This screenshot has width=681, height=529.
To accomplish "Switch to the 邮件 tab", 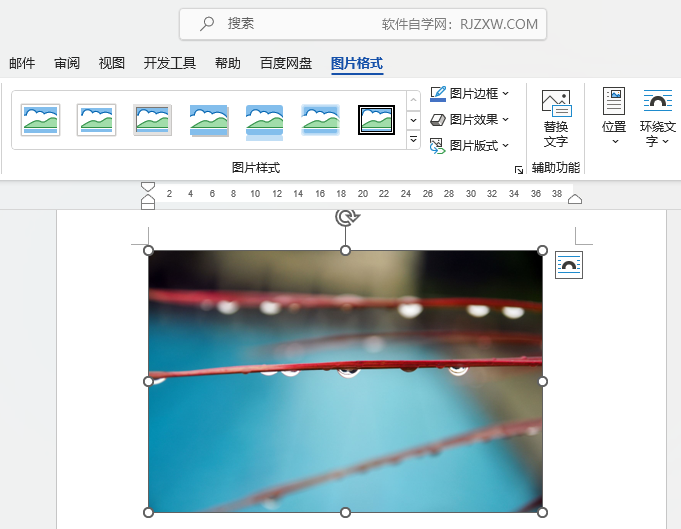I will (22, 63).
